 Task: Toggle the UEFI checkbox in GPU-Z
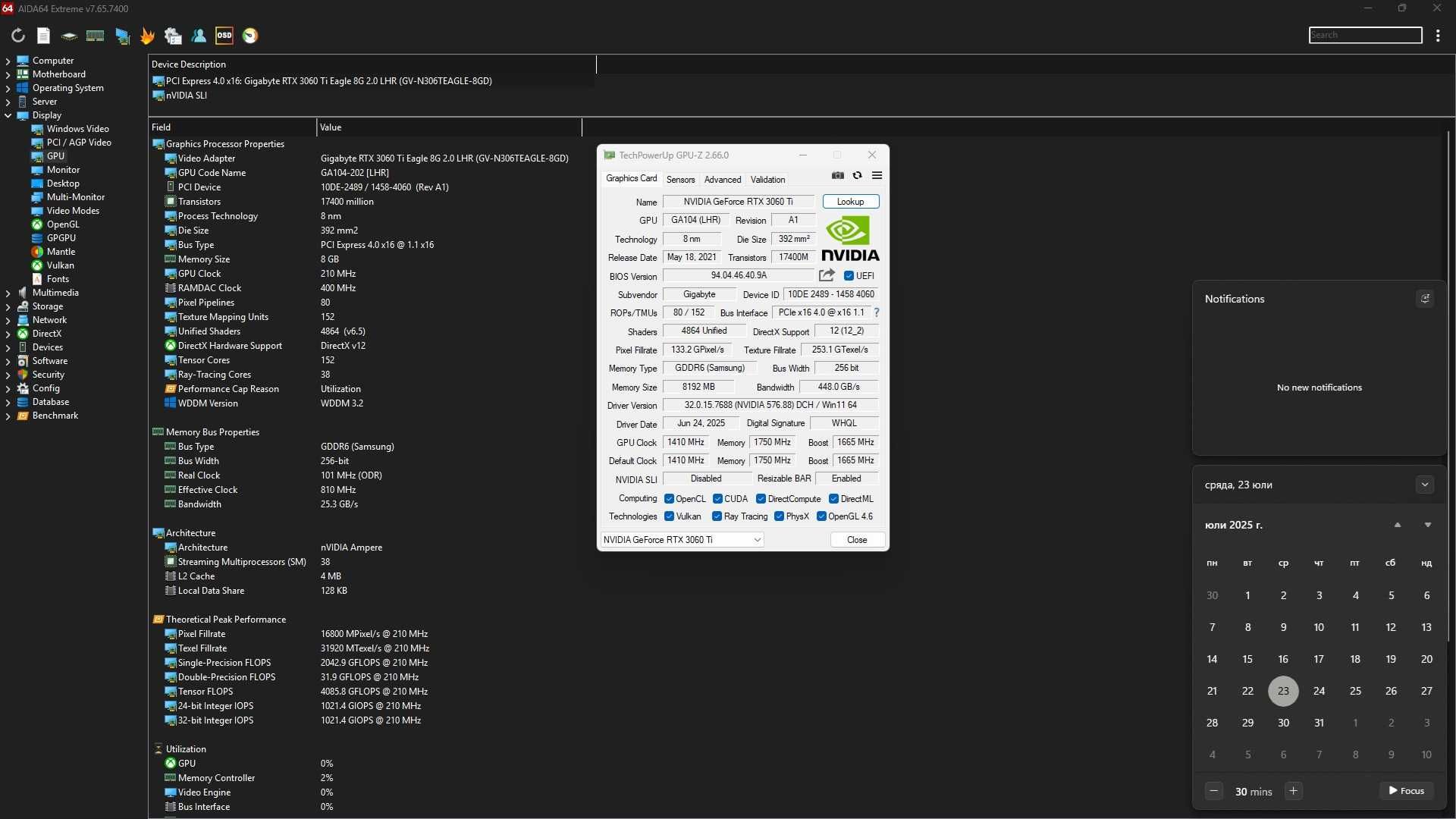point(849,276)
